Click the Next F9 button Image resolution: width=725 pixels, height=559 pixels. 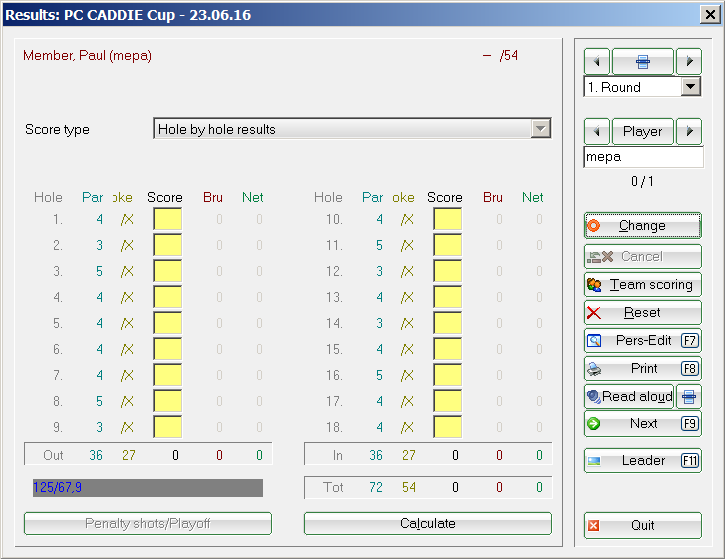[643, 424]
